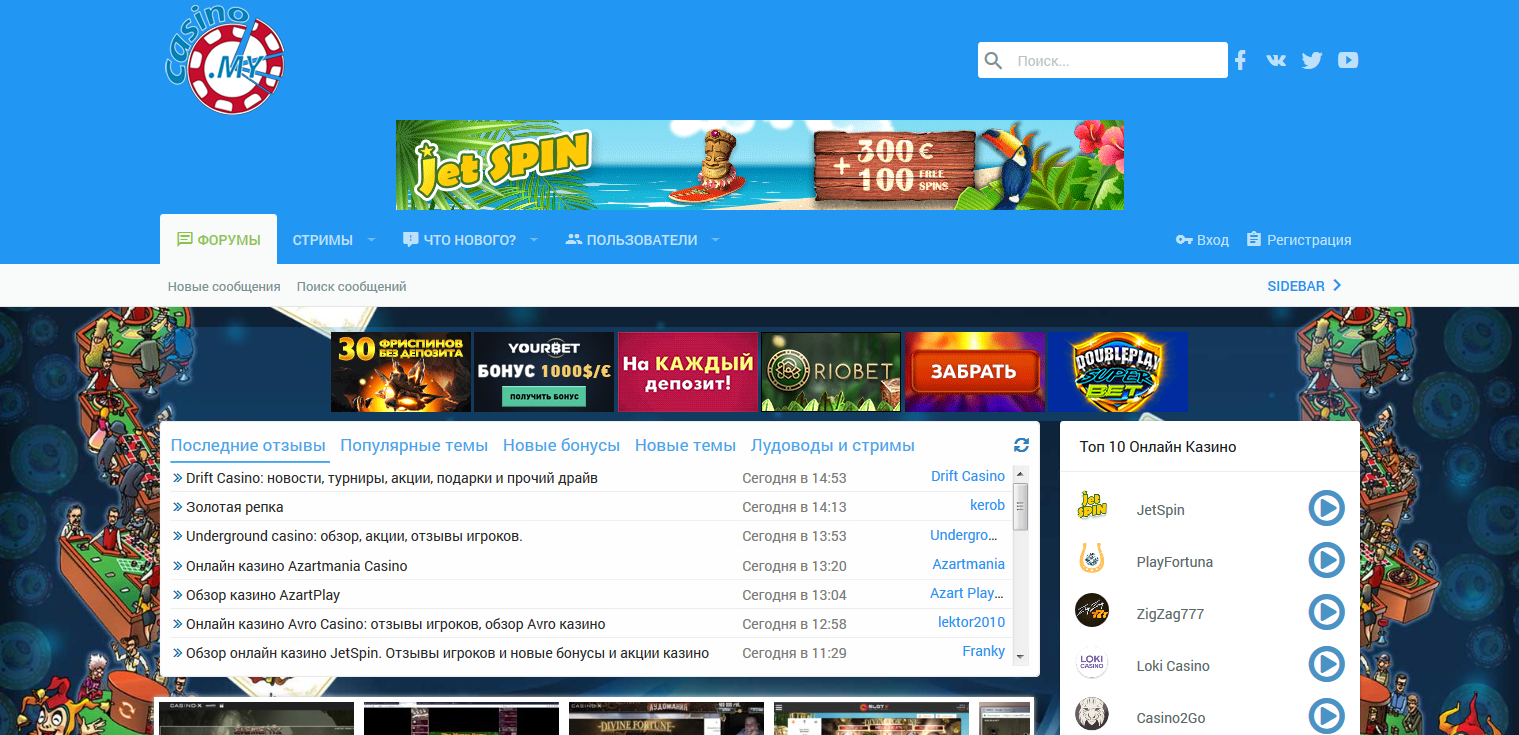Open Новые сообщения link
This screenshot has height=735, width=1519.
(x=224, y=286)
